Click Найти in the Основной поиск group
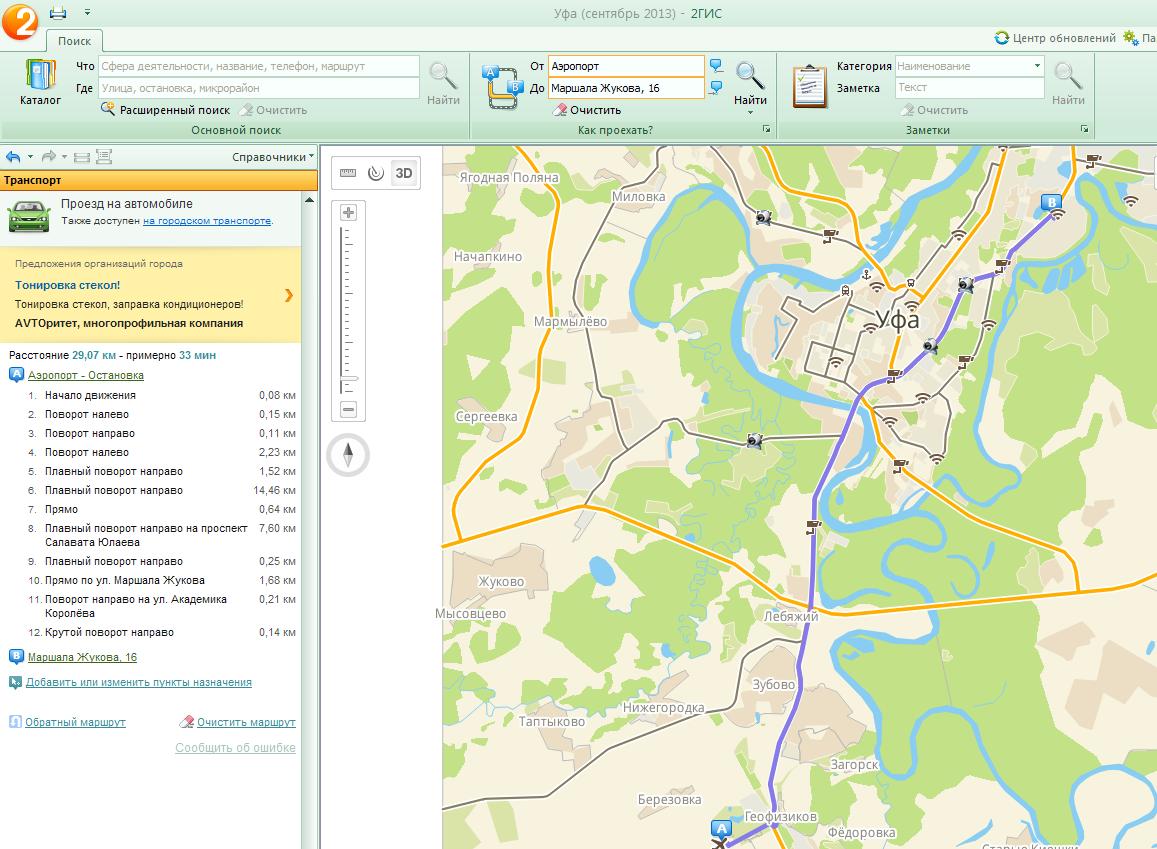The height and width of the screenshot is (849, 1157). (443, 83)
